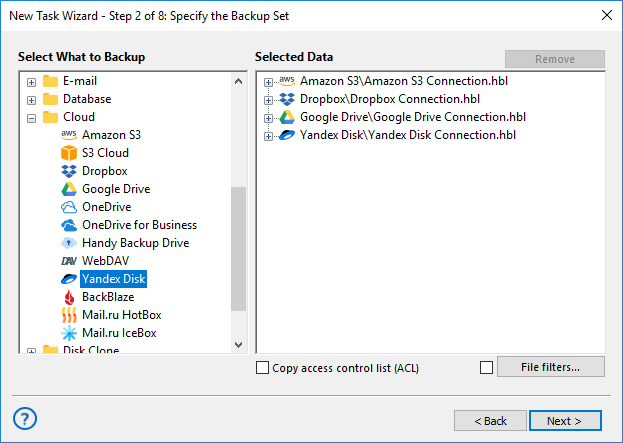Screen dimensions: 623x443
Task: Click Google Drive icon of Google Drive Connection.hbl
Action: [x=286, y=117]
